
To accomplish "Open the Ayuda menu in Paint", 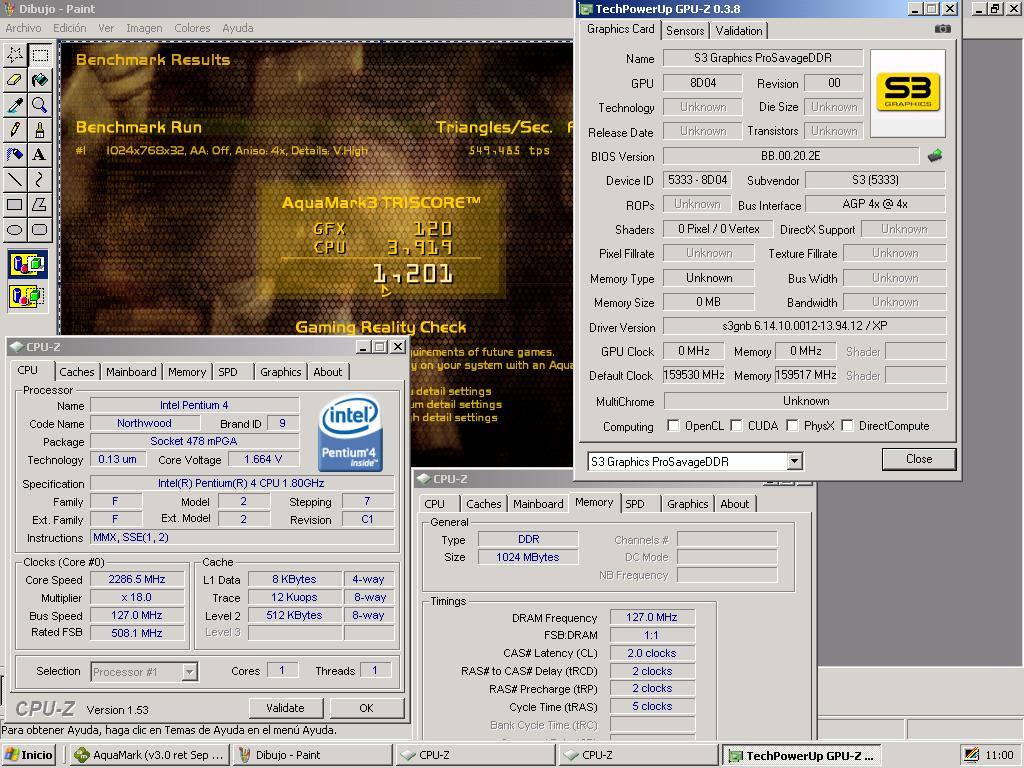I will 238,28.
